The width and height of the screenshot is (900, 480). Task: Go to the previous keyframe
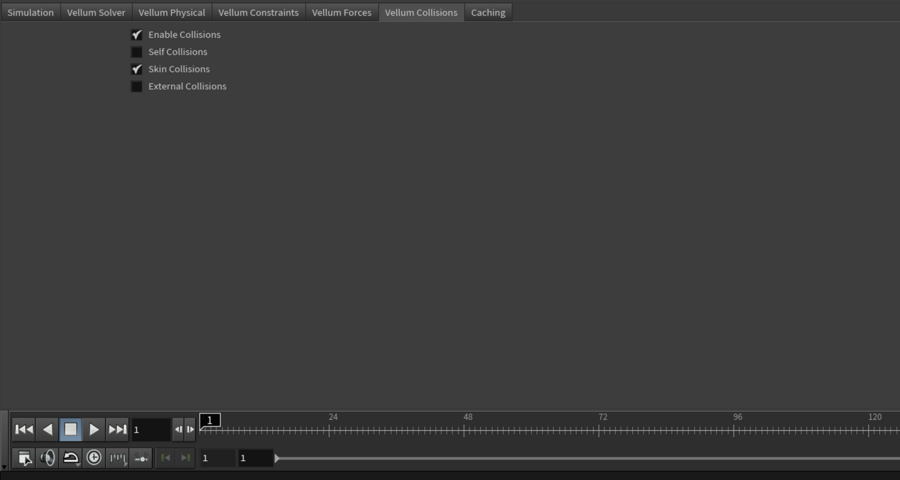166,458
